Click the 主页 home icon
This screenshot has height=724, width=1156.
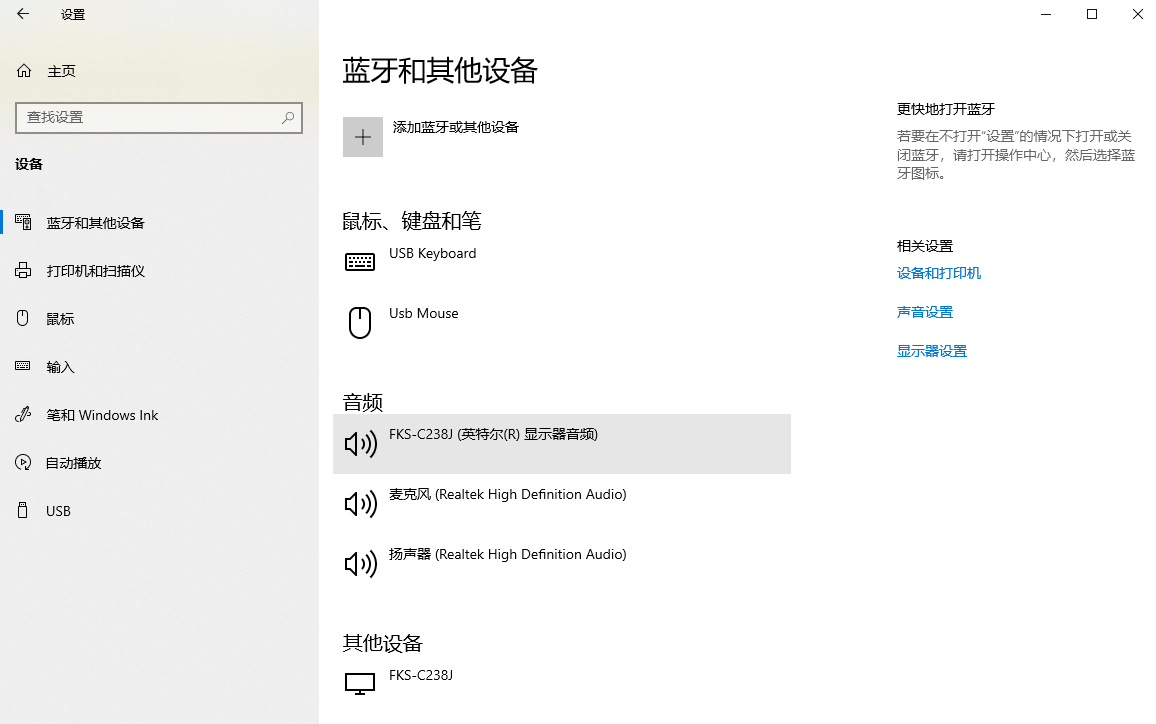pos(22,70)
